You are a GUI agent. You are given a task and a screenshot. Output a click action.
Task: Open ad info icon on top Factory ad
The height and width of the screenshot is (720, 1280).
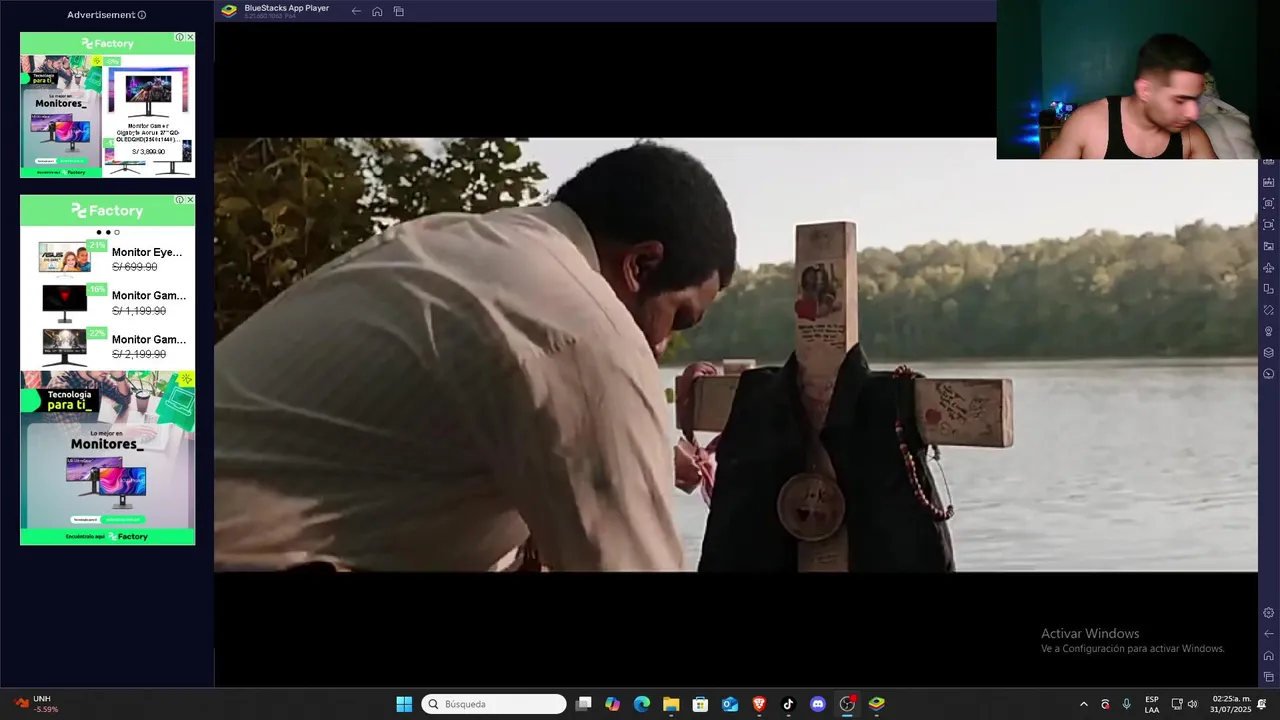click(180, 37)
